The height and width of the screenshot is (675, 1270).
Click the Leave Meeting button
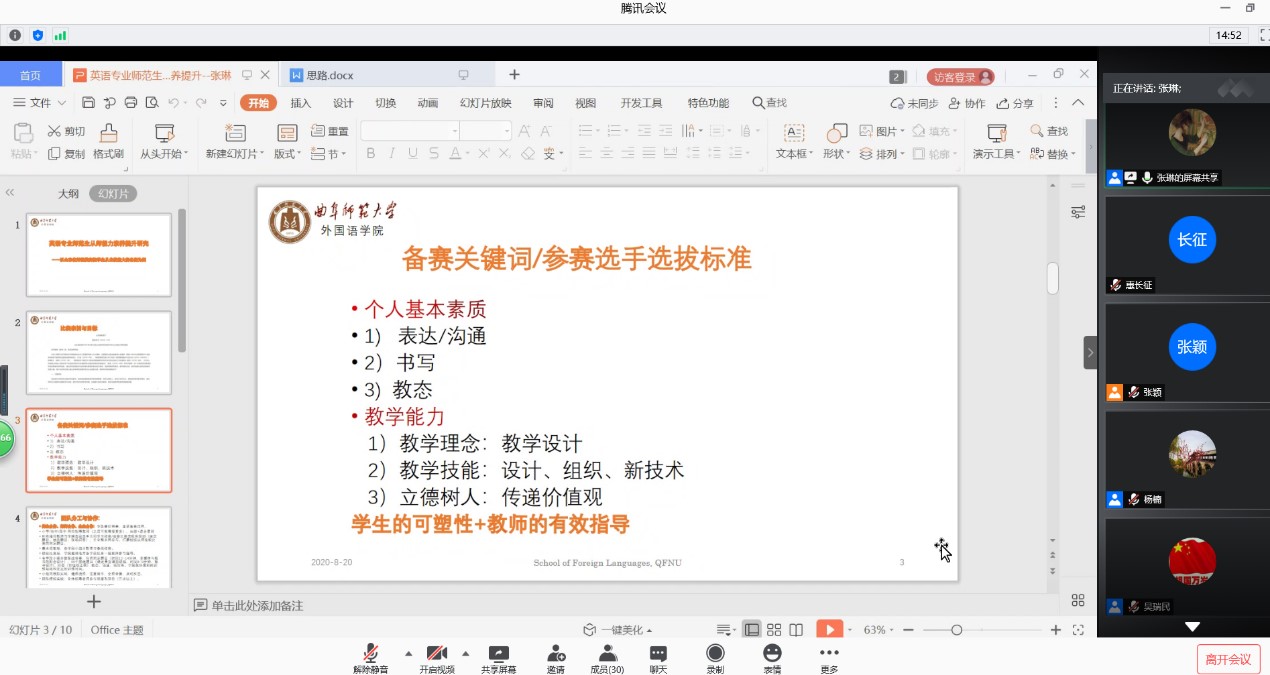1227,659
